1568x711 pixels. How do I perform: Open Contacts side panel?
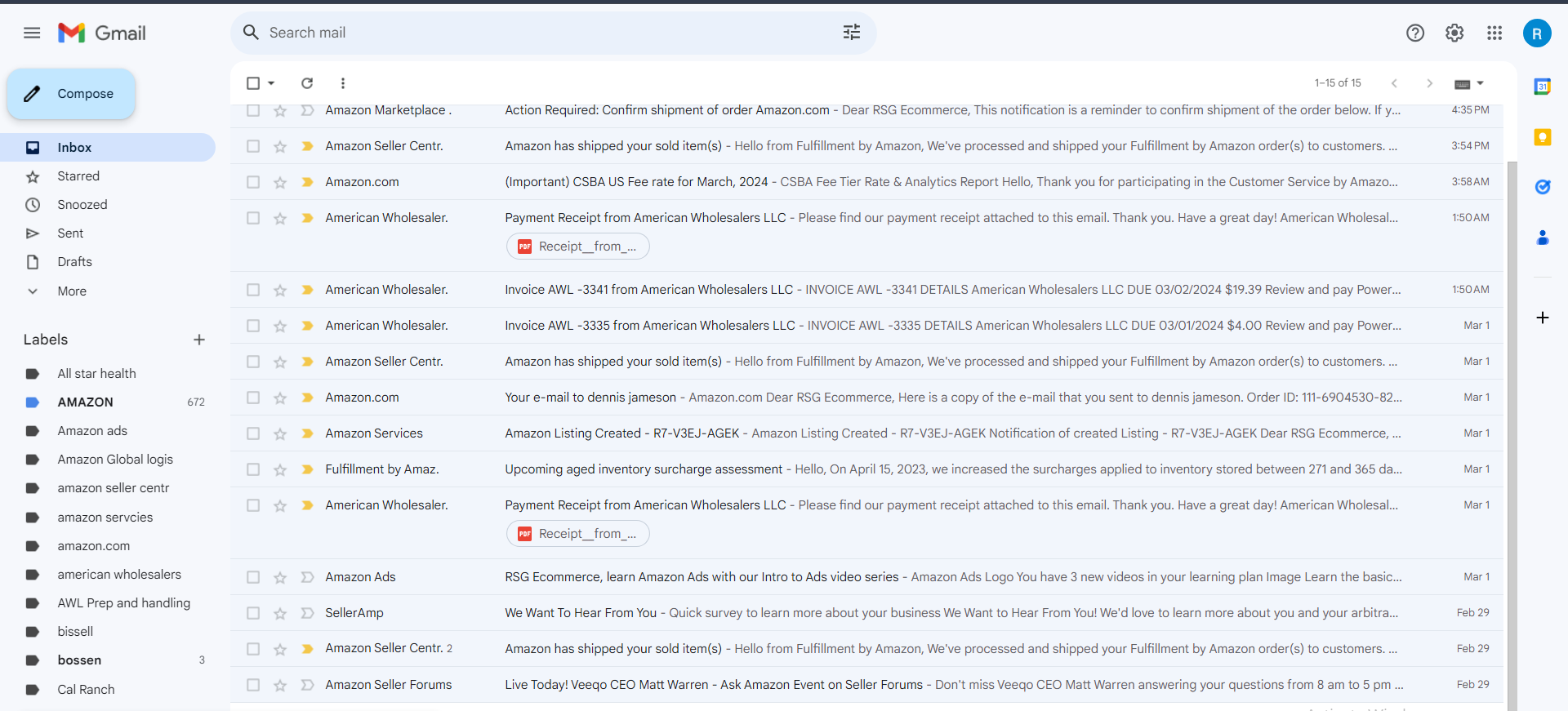click(x=1542, y=238)
